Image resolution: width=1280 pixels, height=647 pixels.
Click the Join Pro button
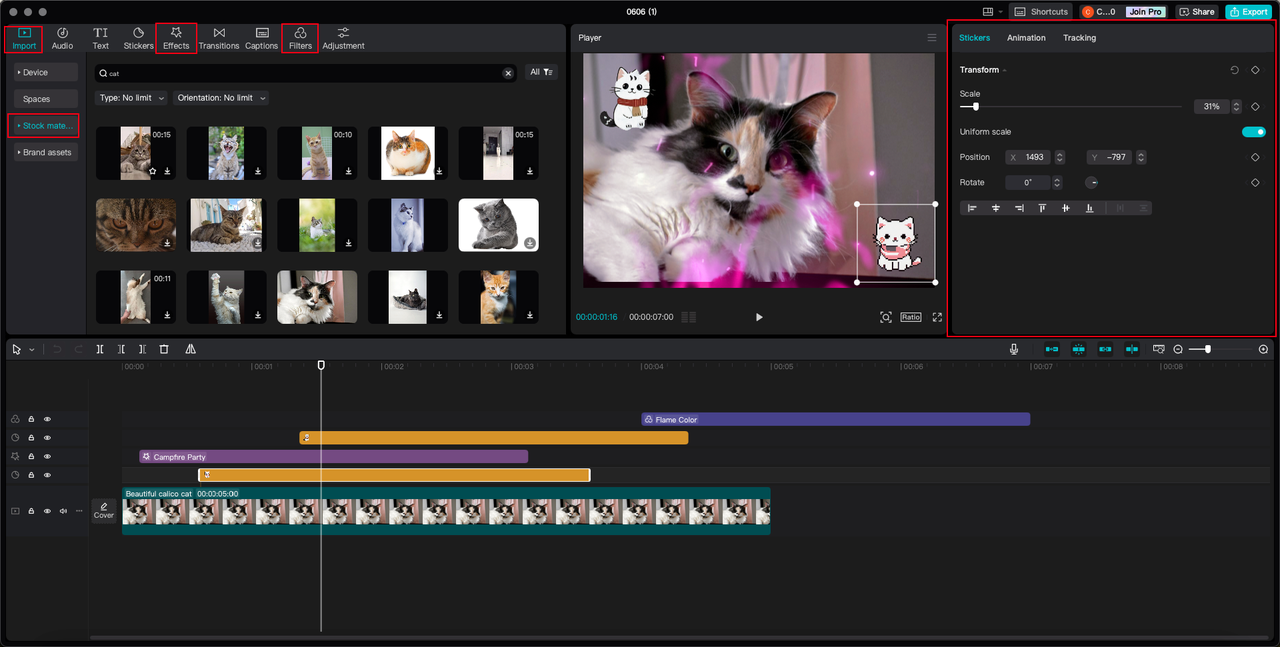click(1145, 12)
